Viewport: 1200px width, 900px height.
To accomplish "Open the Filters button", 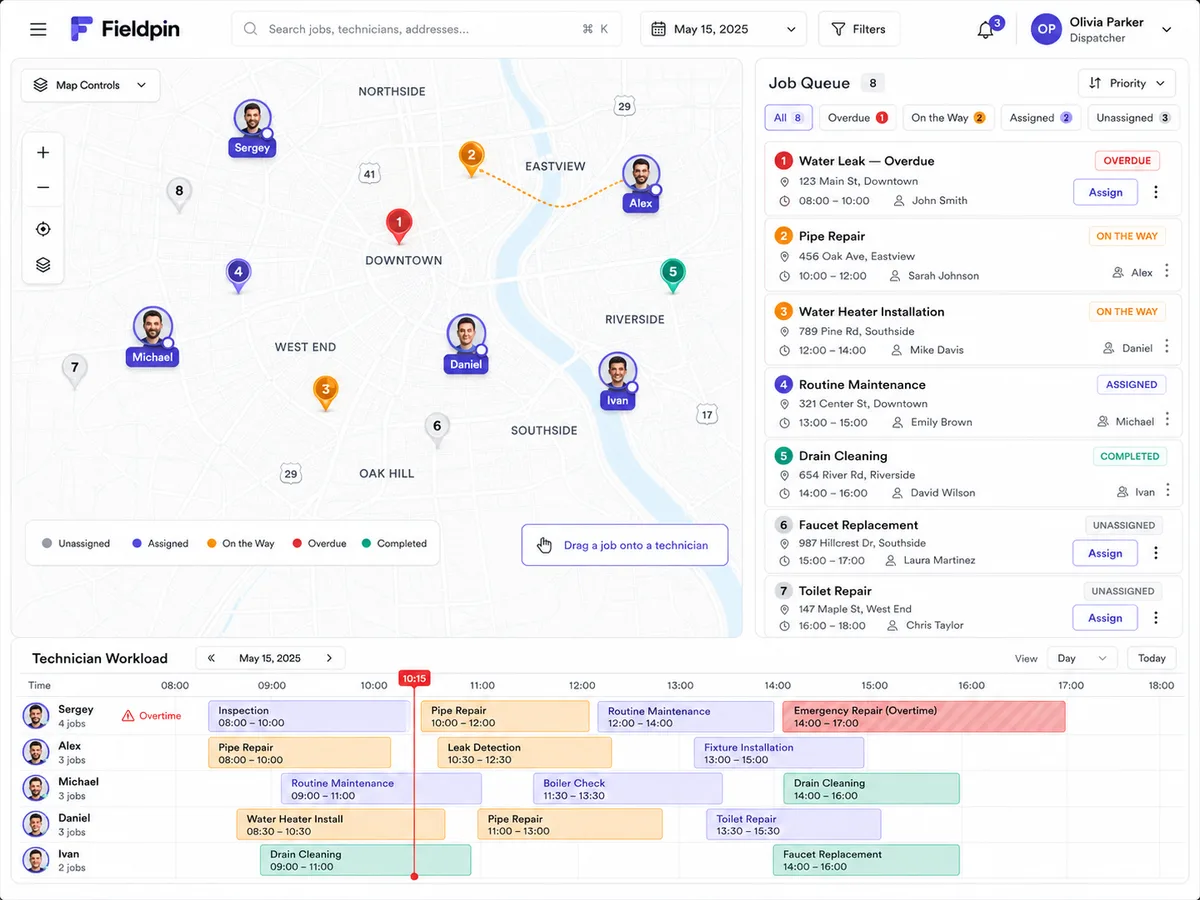I will pyautogui.click(x=859, y=29).
